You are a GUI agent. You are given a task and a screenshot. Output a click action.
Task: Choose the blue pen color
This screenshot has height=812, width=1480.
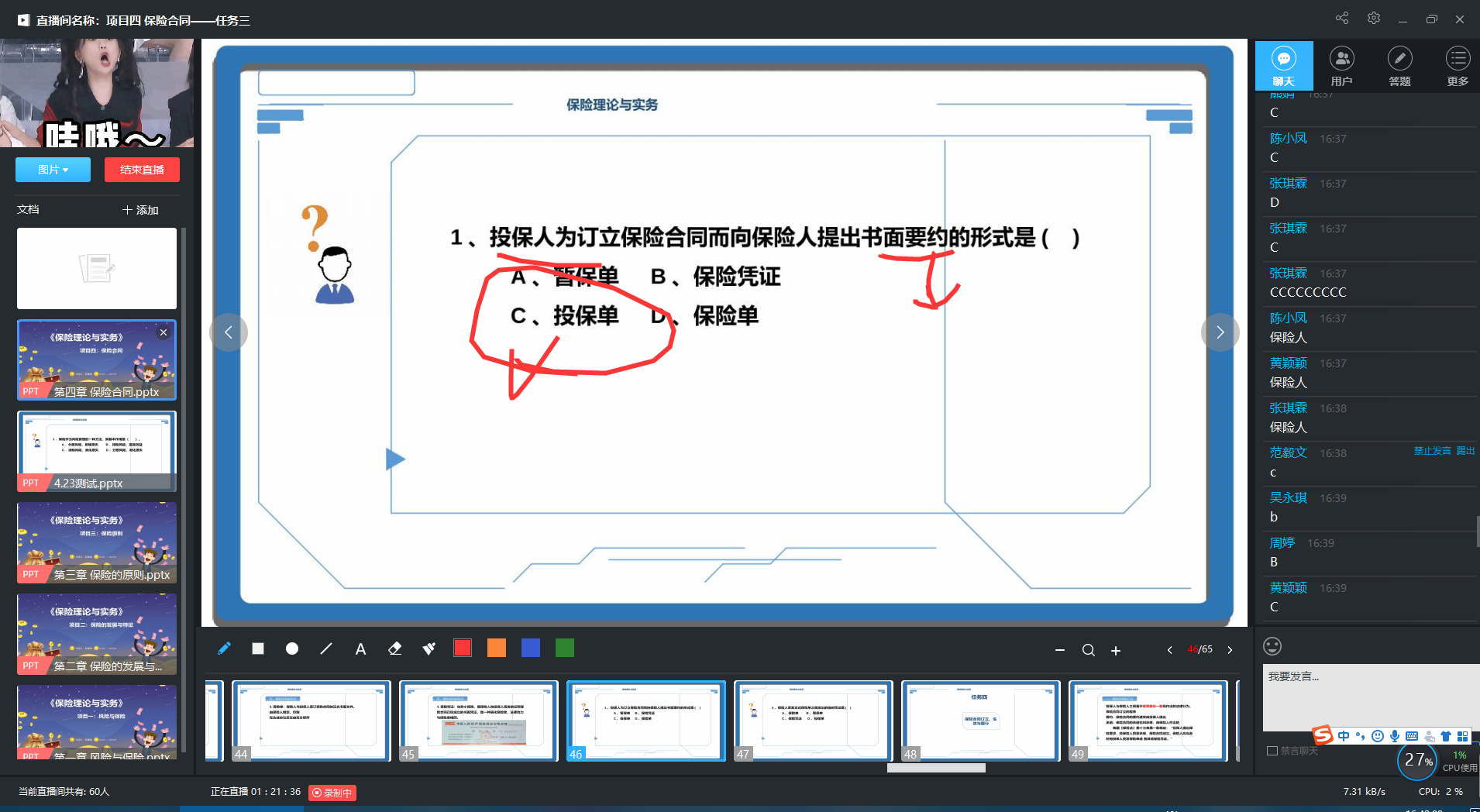(531, 648)
